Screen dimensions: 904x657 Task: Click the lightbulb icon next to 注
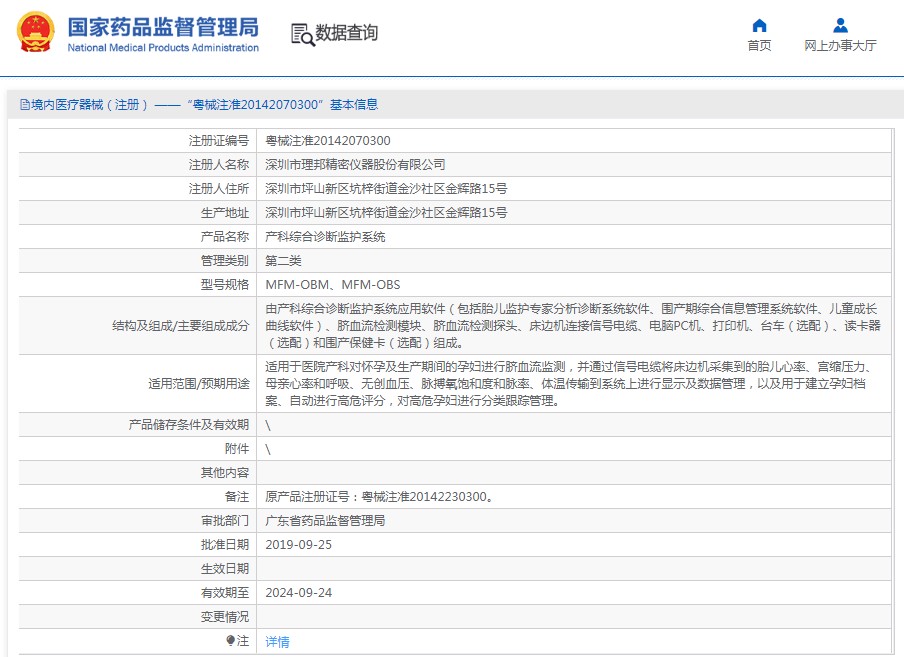pyautogui.click(x=231, y=640)
